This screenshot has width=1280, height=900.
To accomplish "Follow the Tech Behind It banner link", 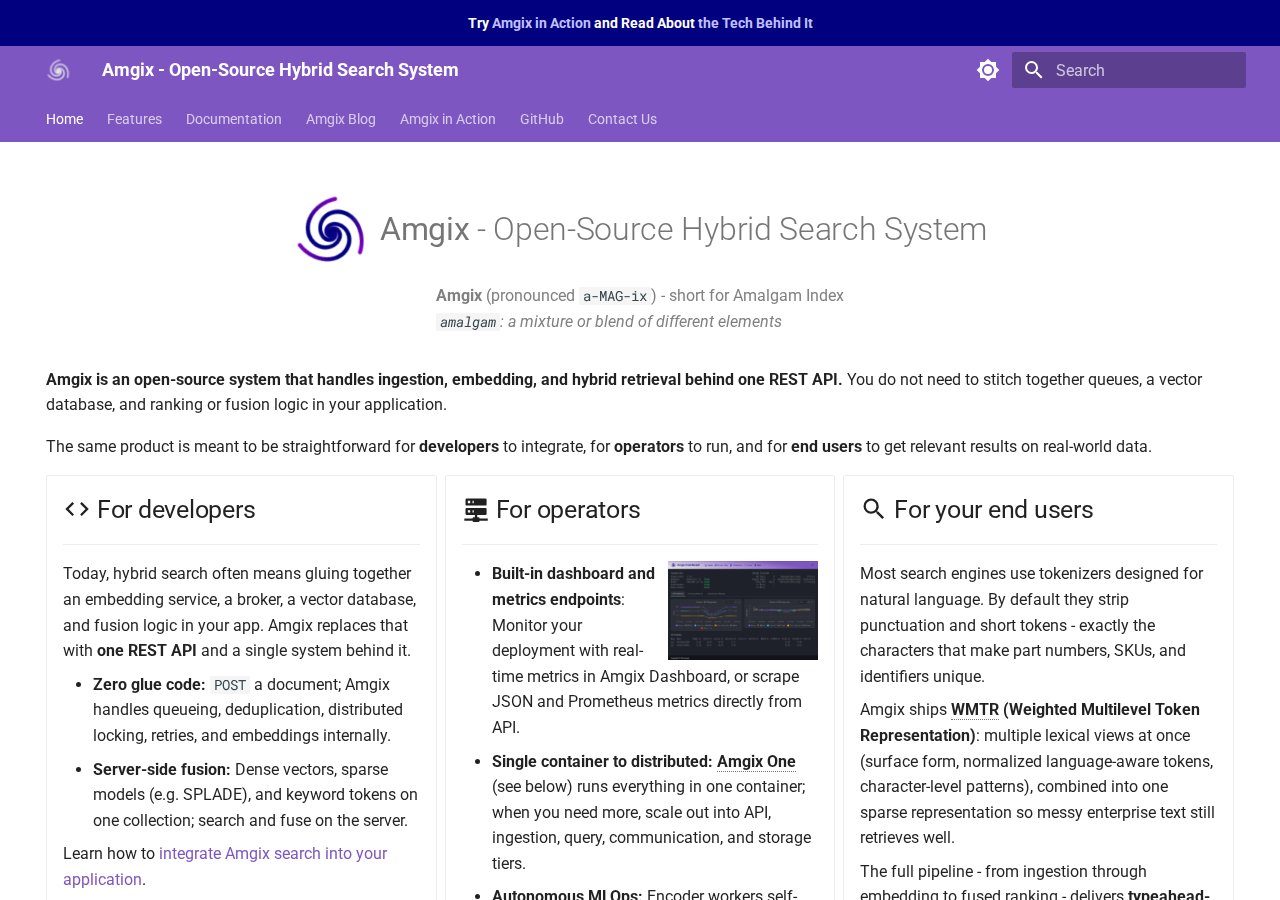I will coord(755,23).
